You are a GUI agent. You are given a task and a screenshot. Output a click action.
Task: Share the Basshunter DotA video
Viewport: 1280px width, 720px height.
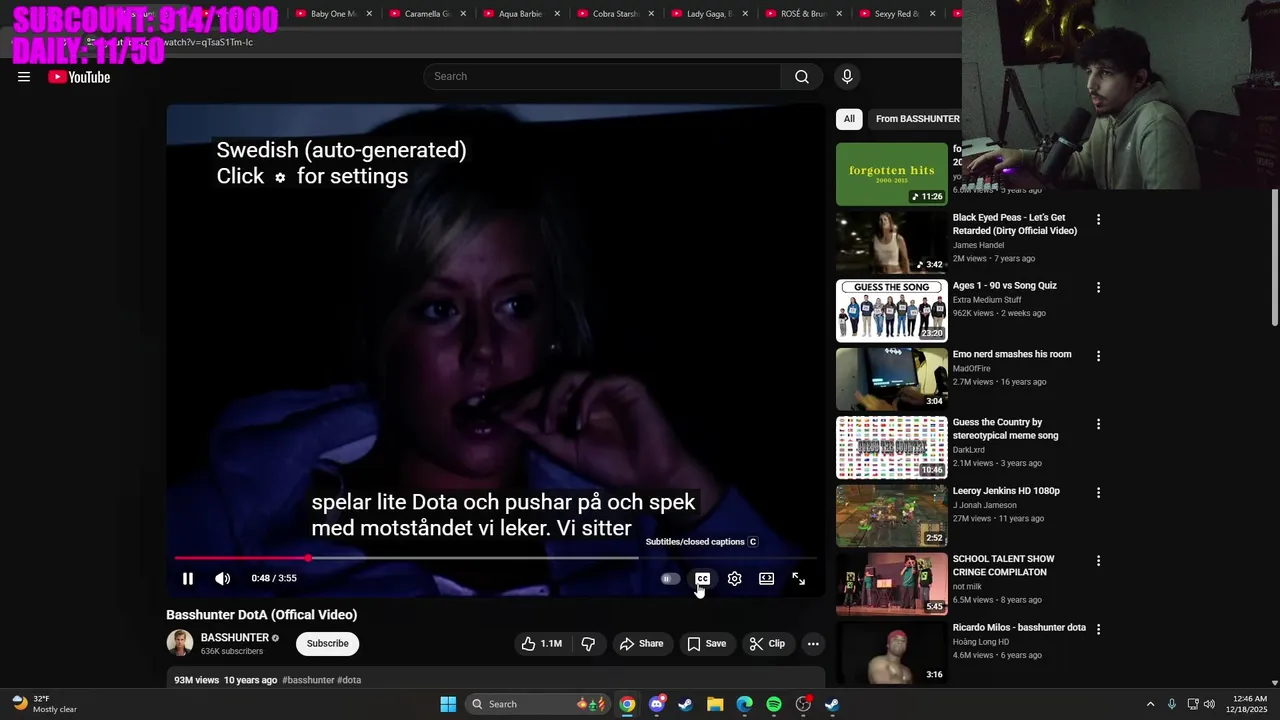641,644
